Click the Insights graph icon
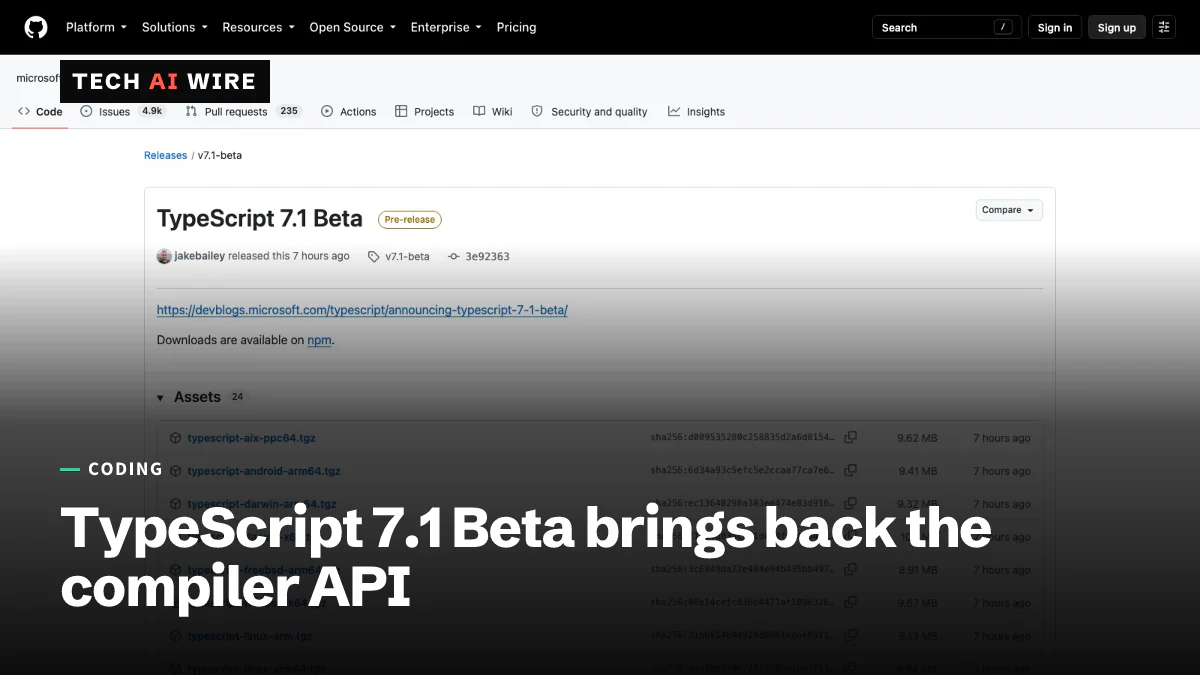The height and width of the screenshot is (675, 1200). (674, 111)
